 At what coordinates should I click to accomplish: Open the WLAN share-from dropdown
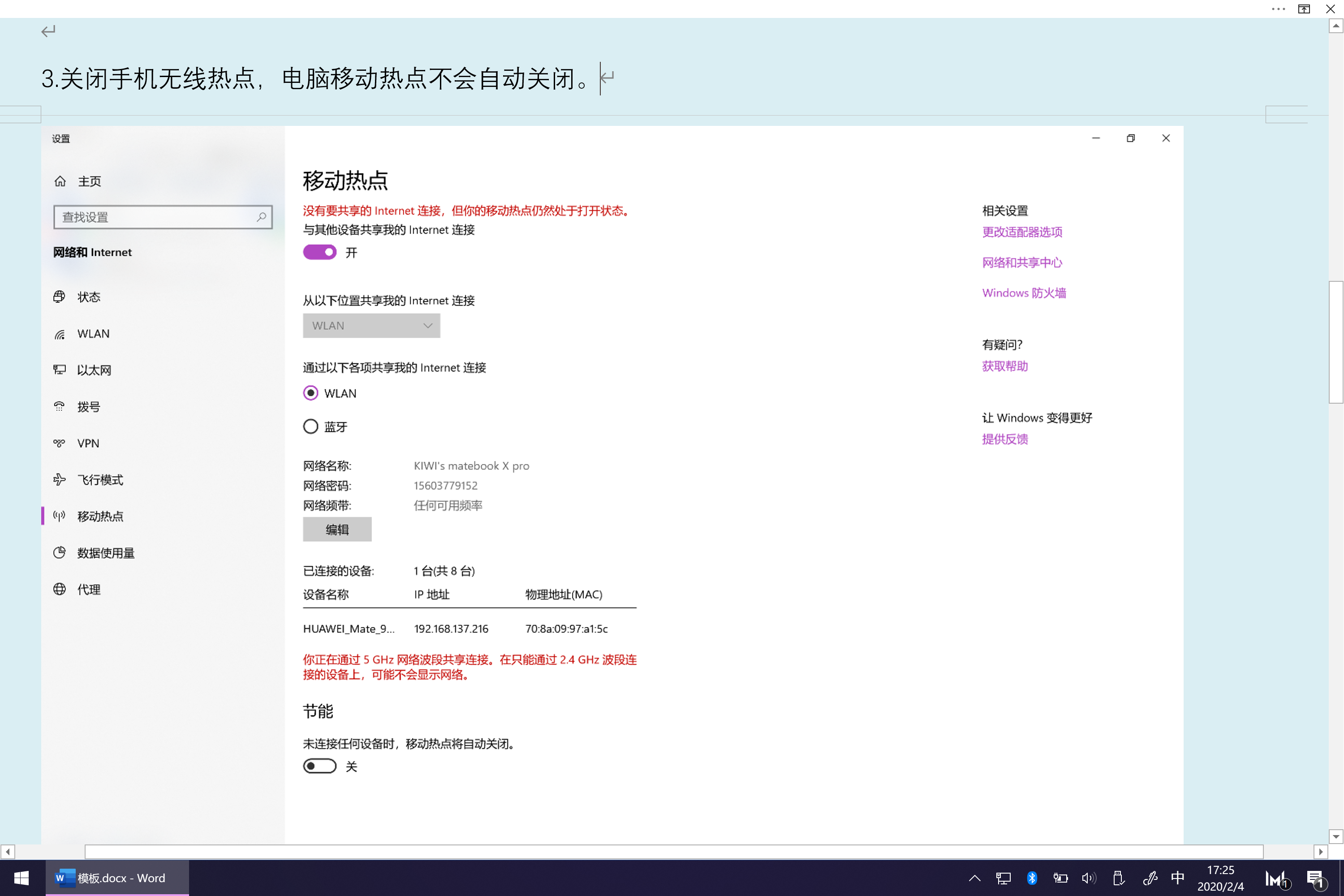pyautogui.click(x=371, y=325)
